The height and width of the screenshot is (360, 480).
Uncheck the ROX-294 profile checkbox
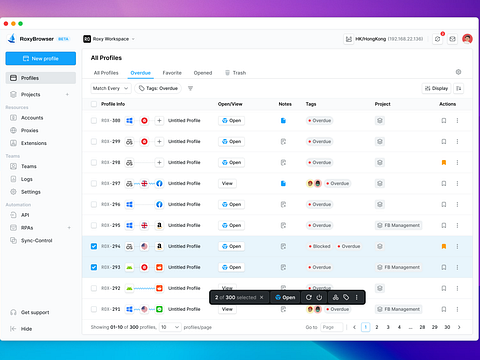[94, 246]
